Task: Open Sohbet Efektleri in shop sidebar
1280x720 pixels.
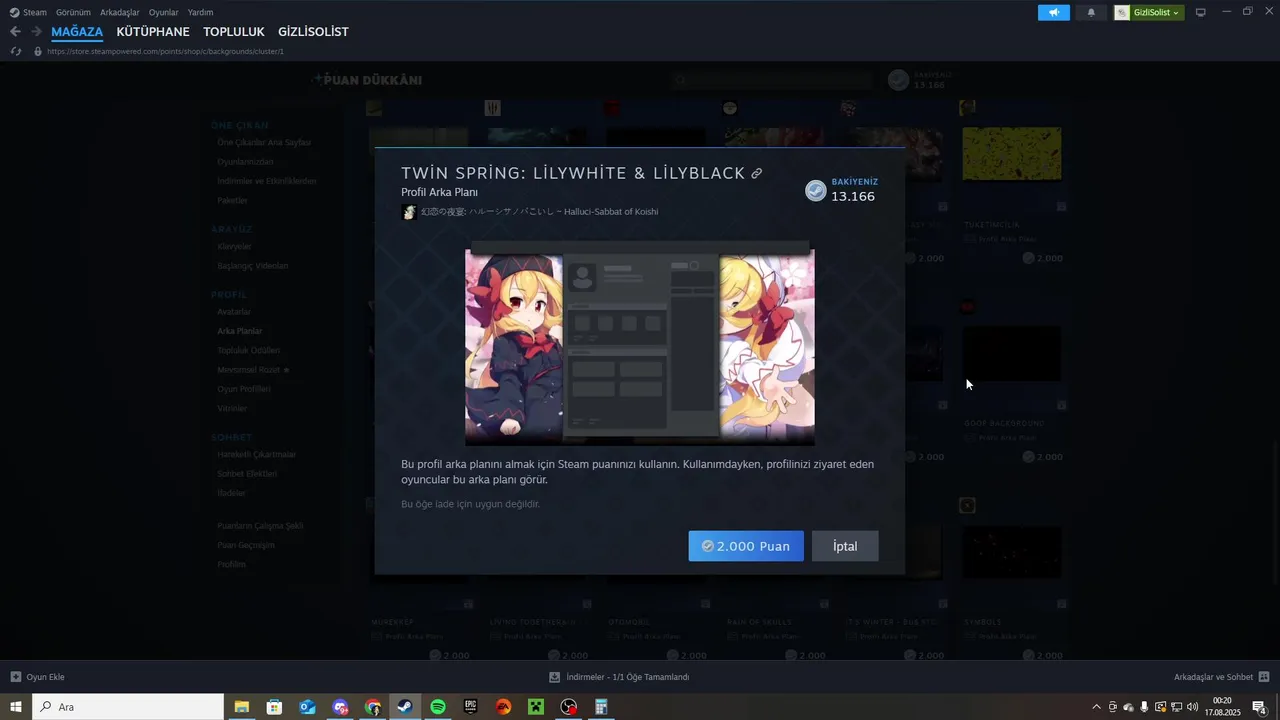Action: [247, 473]
